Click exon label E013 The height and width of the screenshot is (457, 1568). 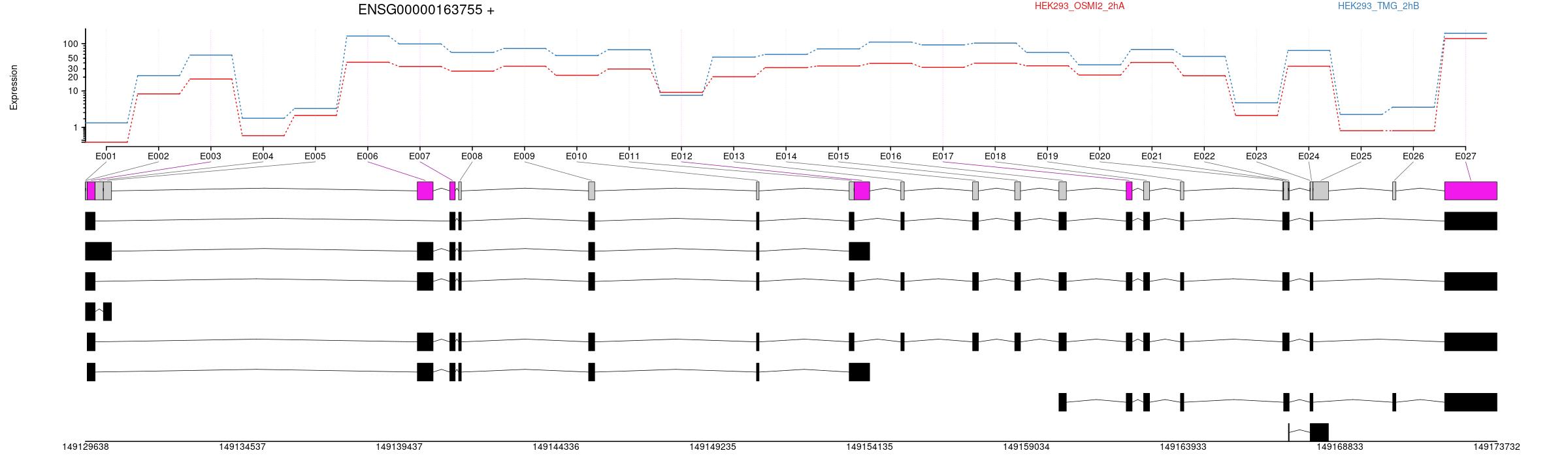coord(734,156)
